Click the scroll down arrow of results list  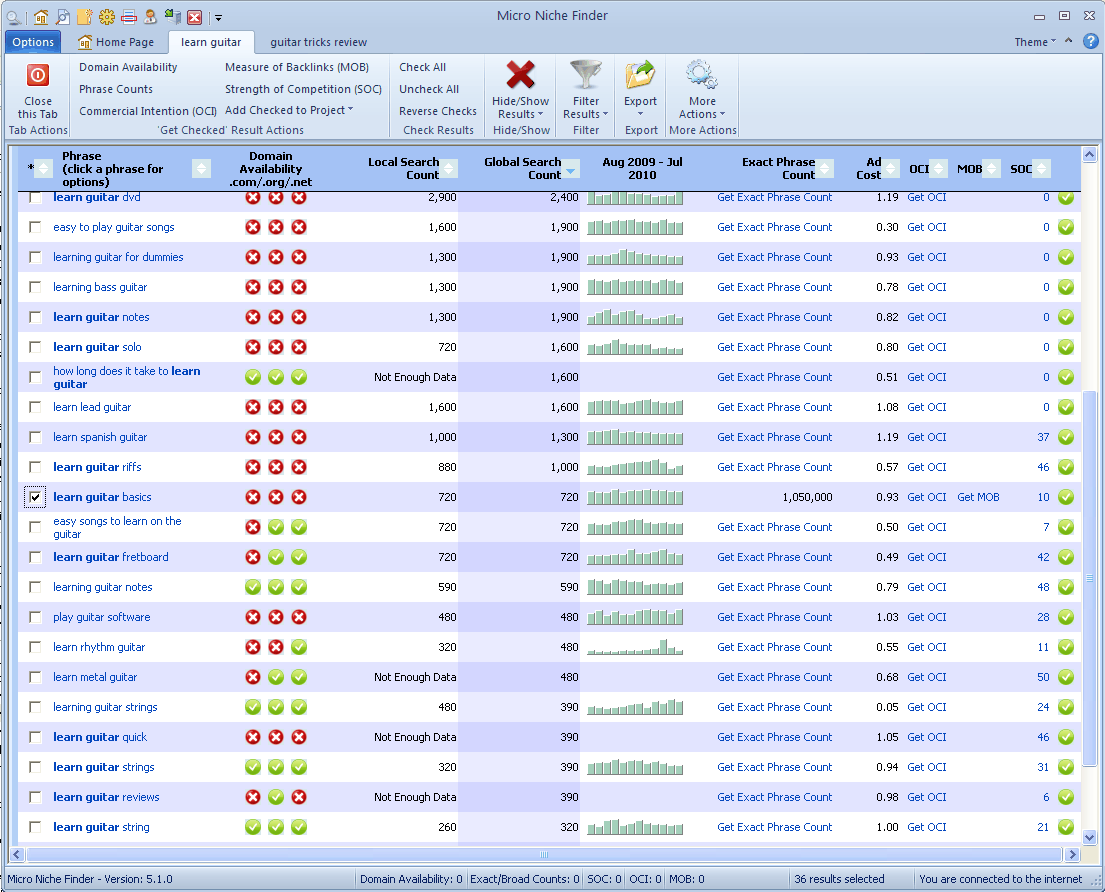pyautogui.click(x=1089, y=837)
